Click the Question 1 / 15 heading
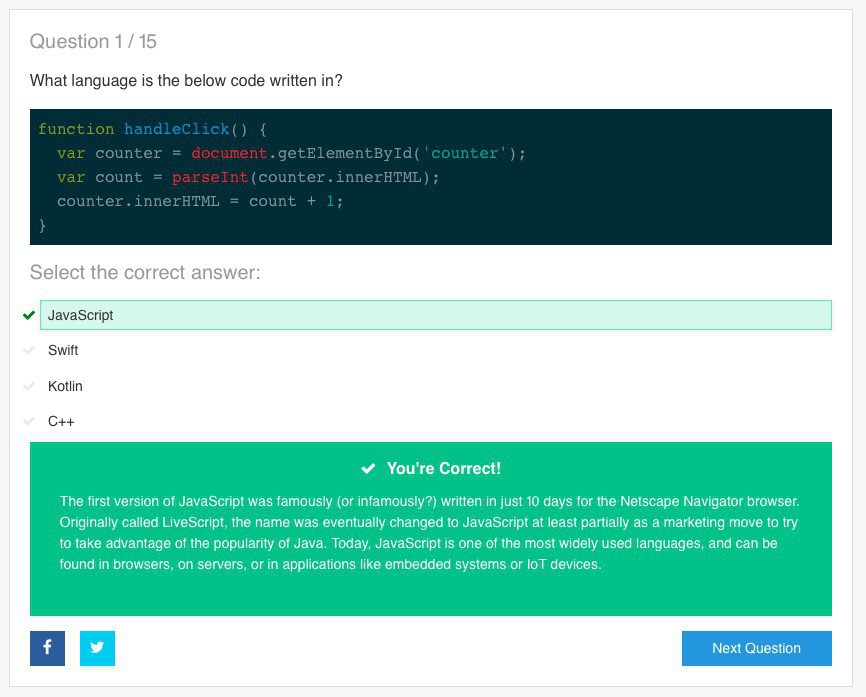Viewport: 866px width, 697px height. (93, 41)
